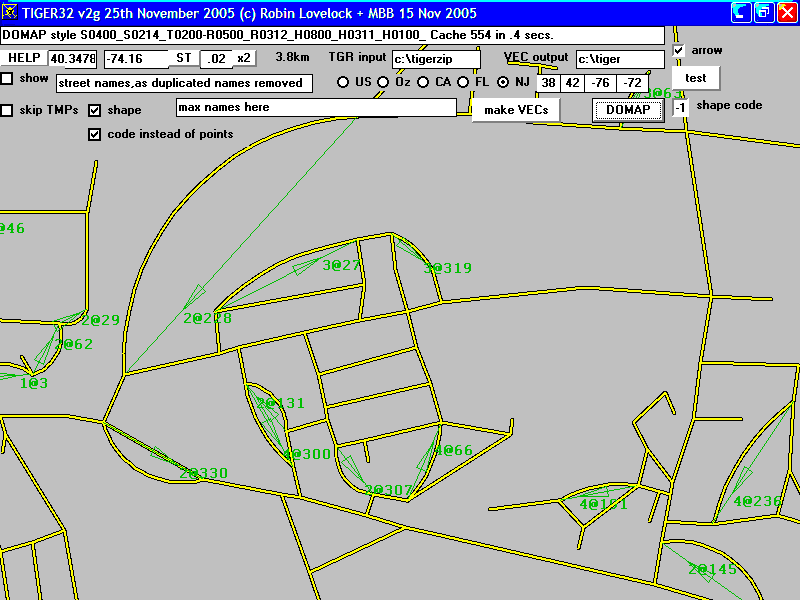The height and width of the screenshot is (600, 800).
Task: Uncheck code instead of points
Action: coord(95,134)
